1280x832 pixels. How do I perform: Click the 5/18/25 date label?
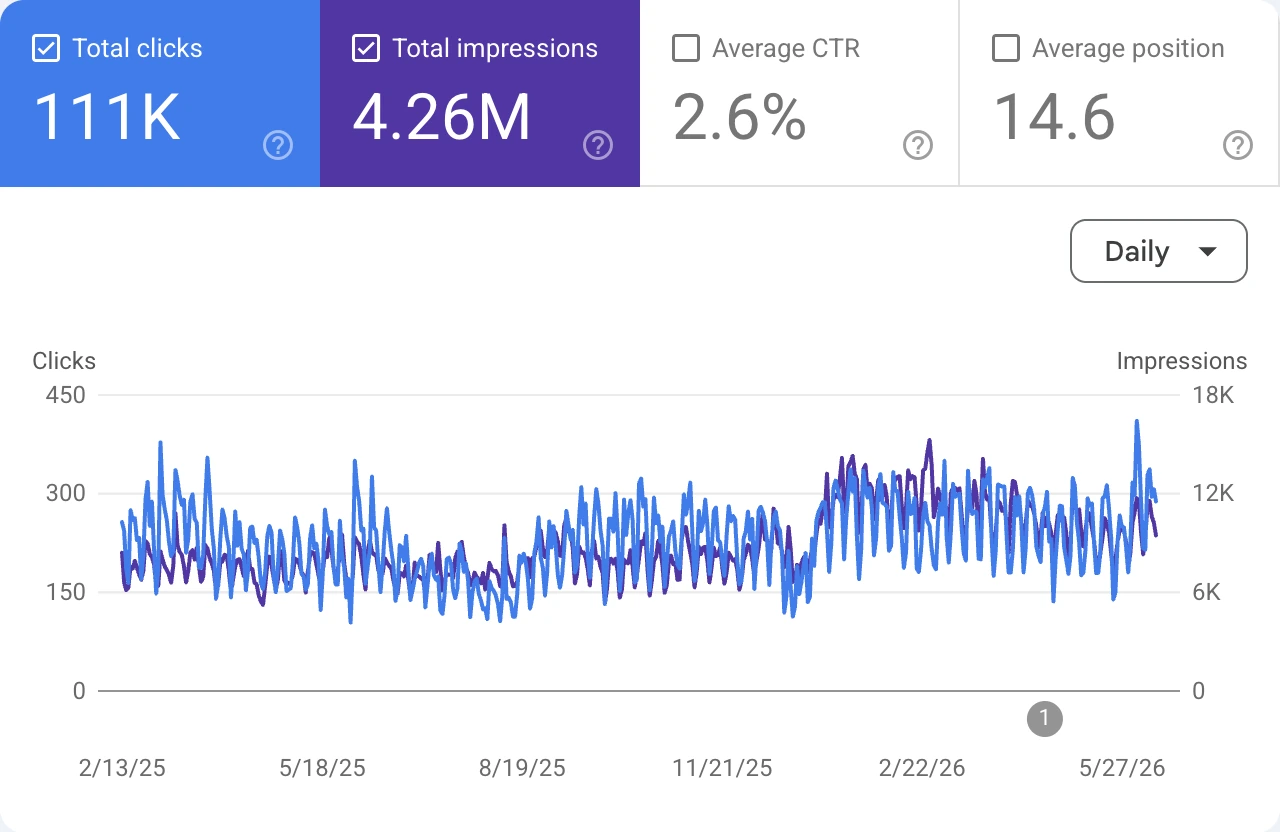(322, 768)
